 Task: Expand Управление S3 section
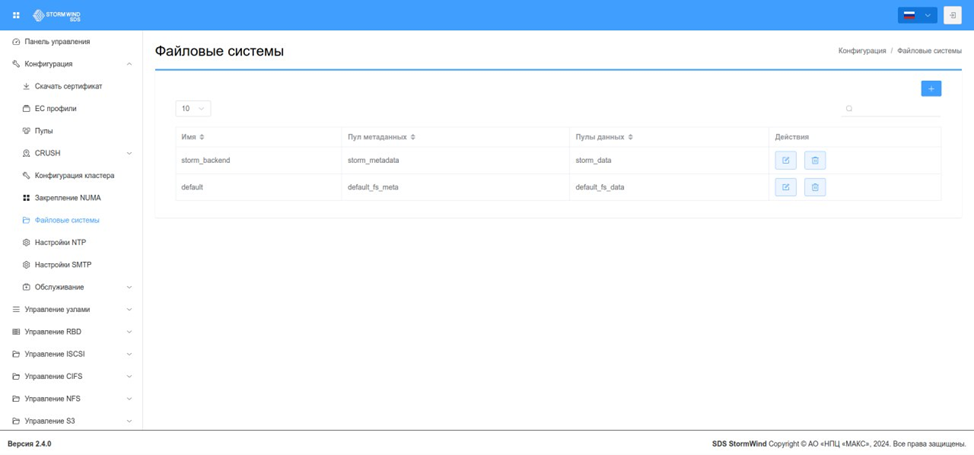[71, 421]
